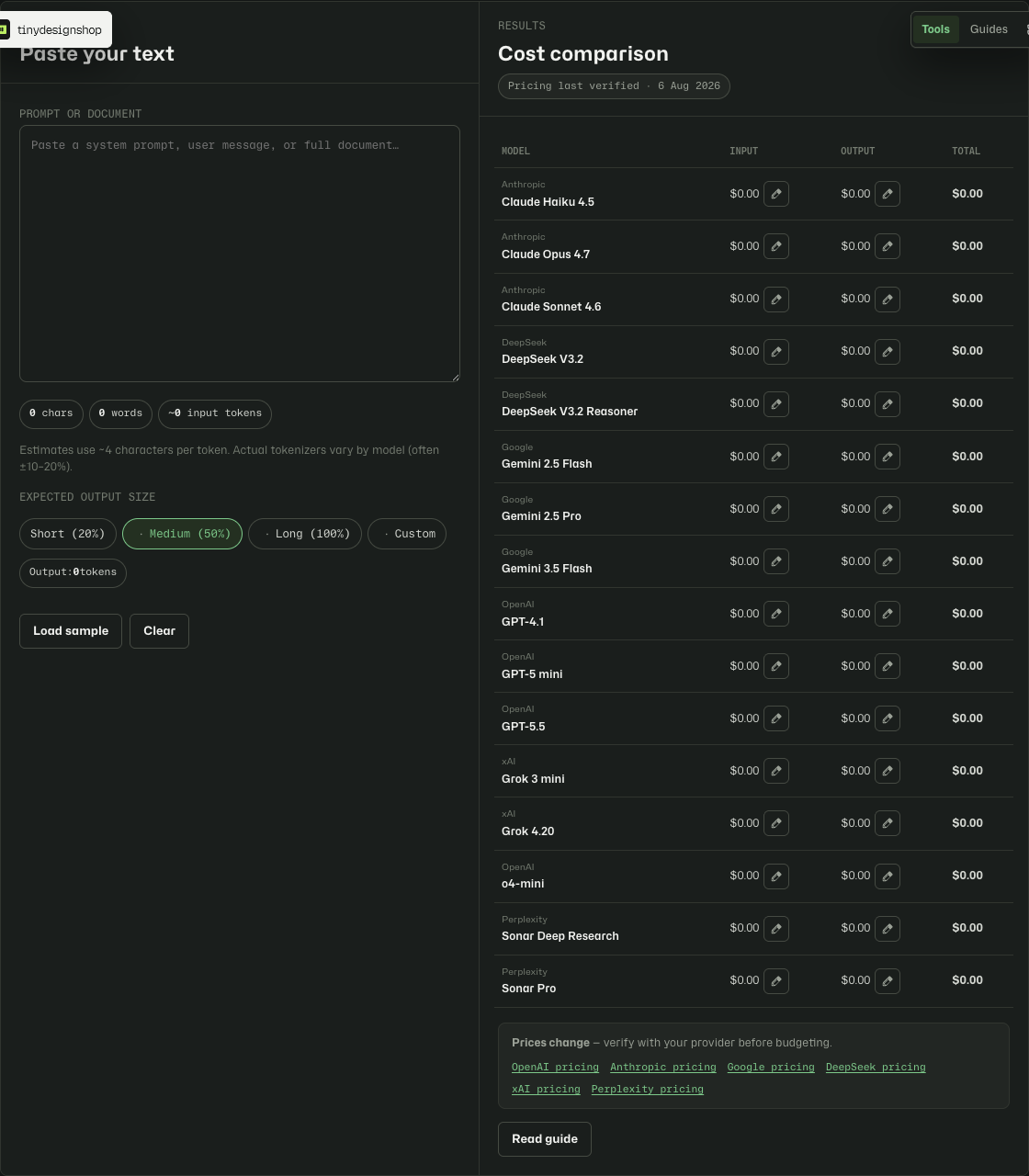Edit input price for o4-mini
The image size is (1029, 1176).
776,876
